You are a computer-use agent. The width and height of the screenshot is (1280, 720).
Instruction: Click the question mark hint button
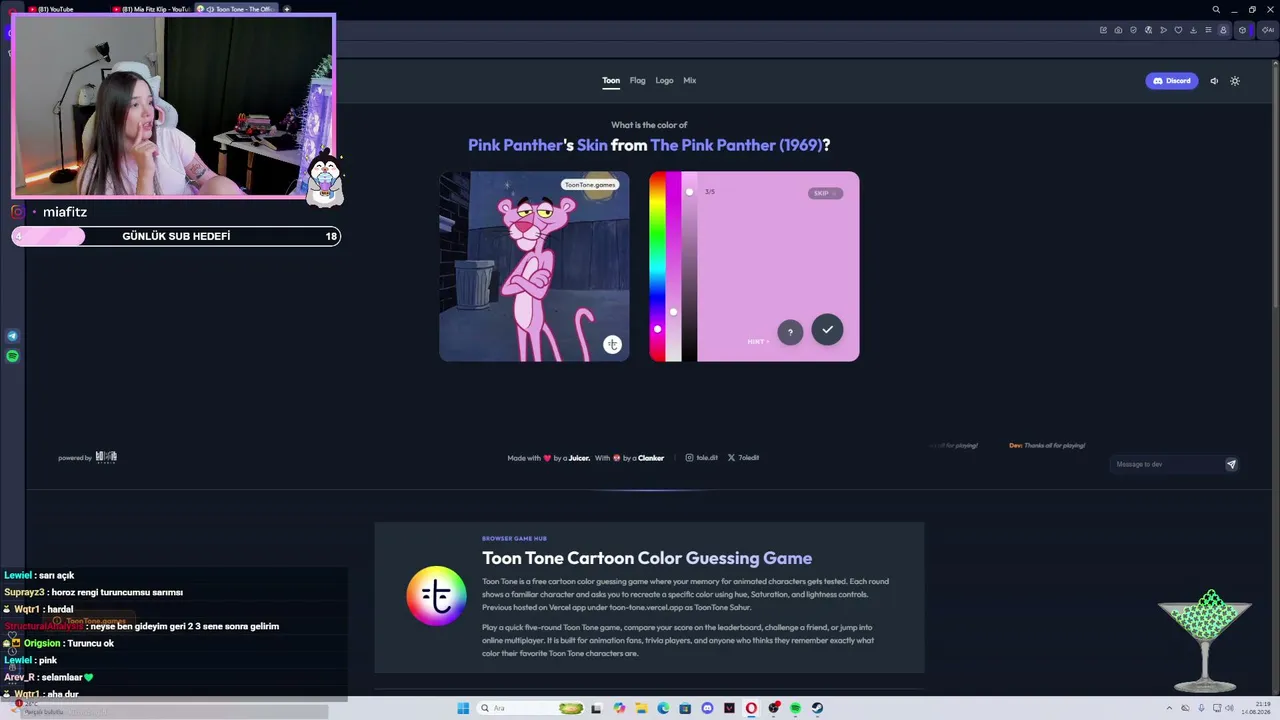click(790, 332)
